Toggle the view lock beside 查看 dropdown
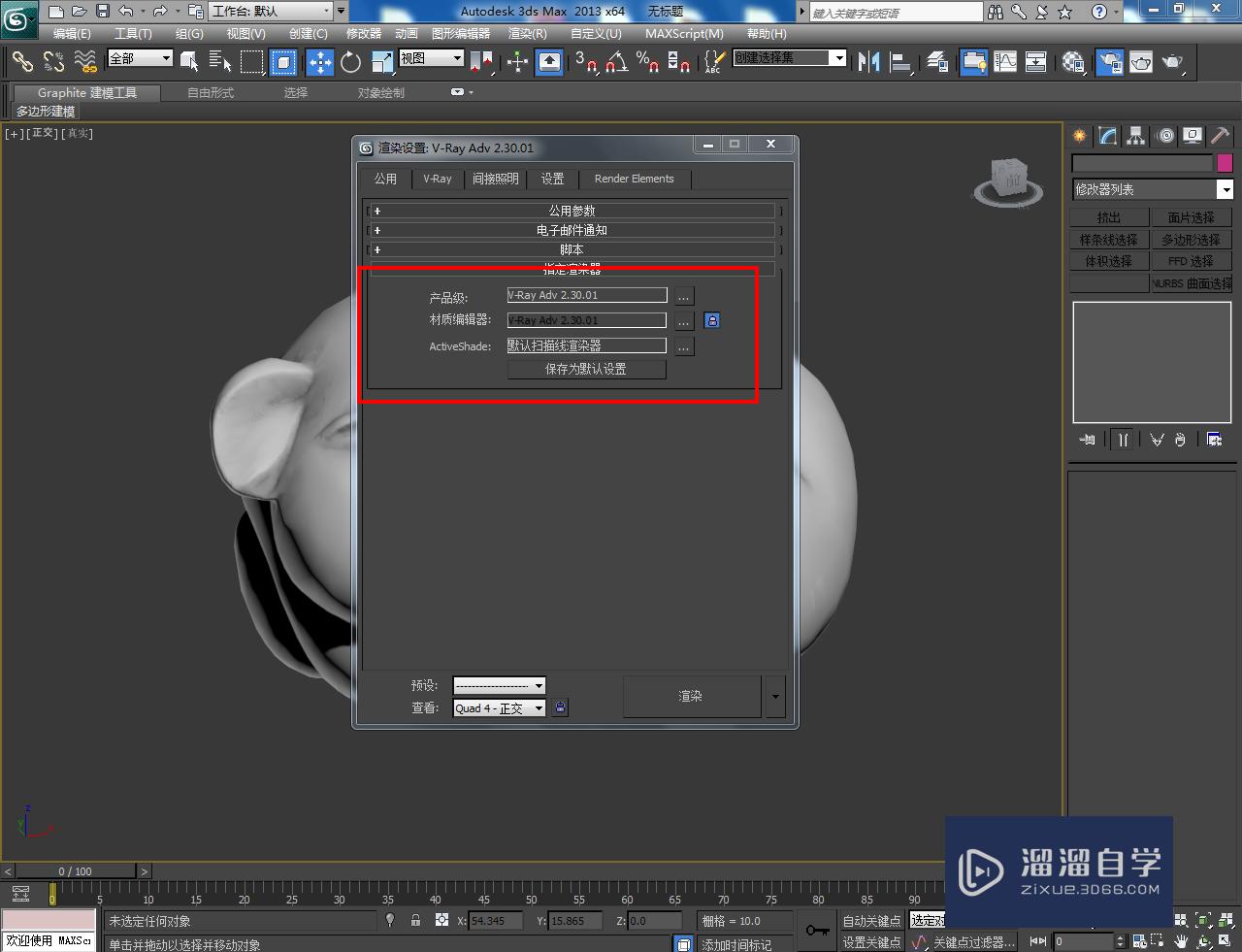This screenshot has height=952, width=1242. click(x=560, y=708)
